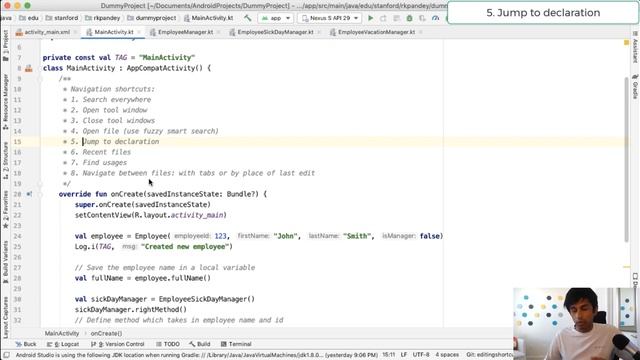Open the Project tool window sidebar button

5,46
